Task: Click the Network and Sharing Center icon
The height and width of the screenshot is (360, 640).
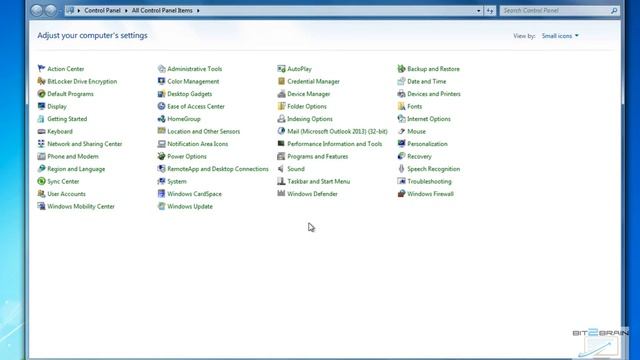Action: click(41, 144)
